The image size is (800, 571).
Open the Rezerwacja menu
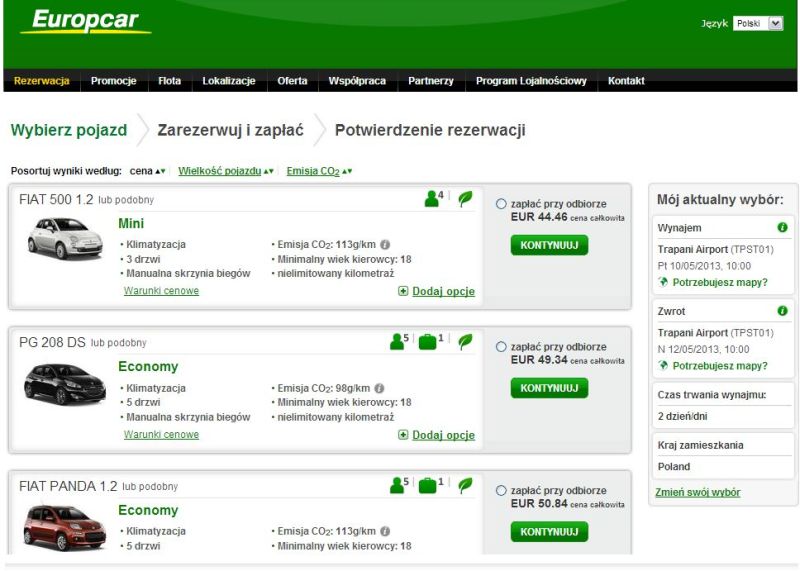[x=41, y=81]
